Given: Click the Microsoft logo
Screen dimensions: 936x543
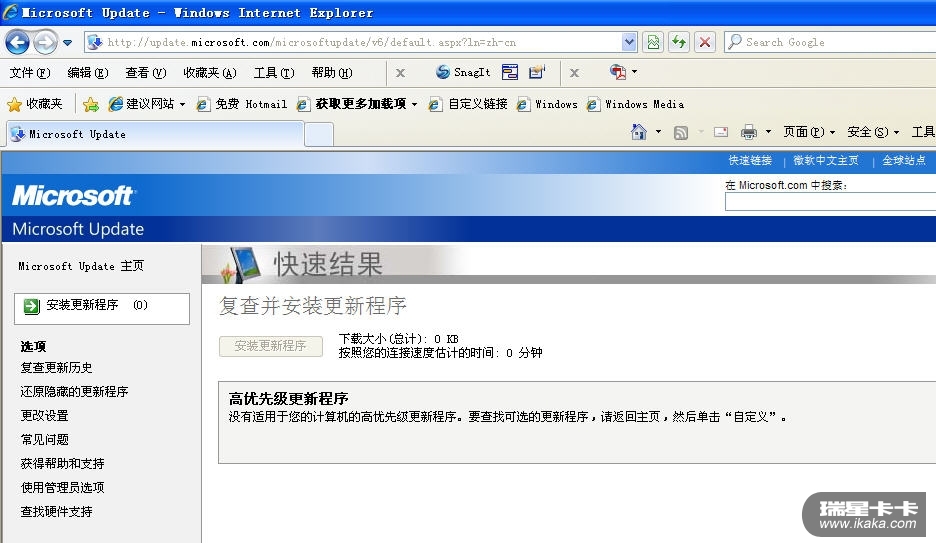Looking at the screenshot, I should 74,196.
